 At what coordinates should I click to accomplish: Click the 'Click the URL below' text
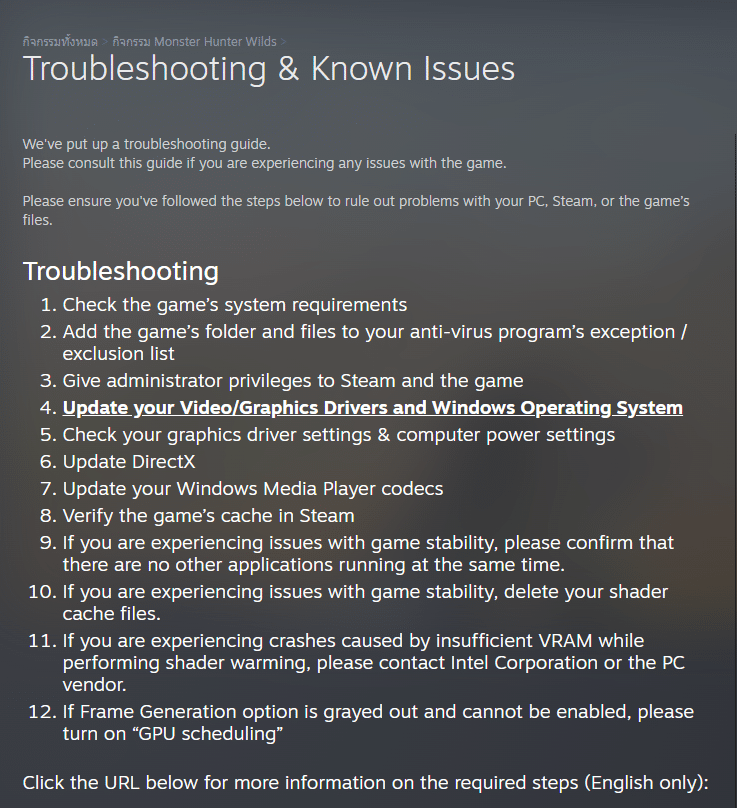click(365, 783)
